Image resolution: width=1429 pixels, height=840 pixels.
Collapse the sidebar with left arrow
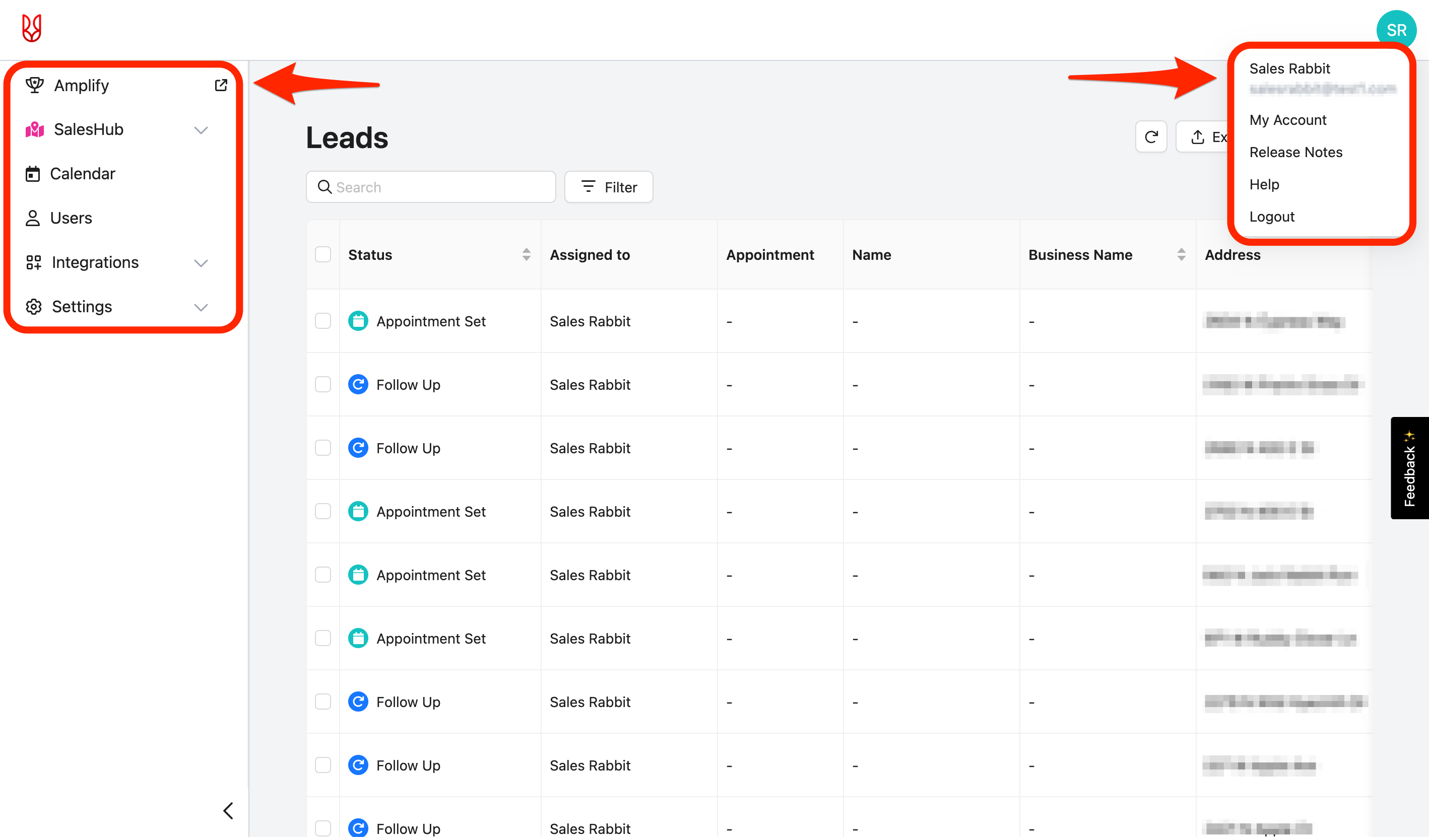229,811
